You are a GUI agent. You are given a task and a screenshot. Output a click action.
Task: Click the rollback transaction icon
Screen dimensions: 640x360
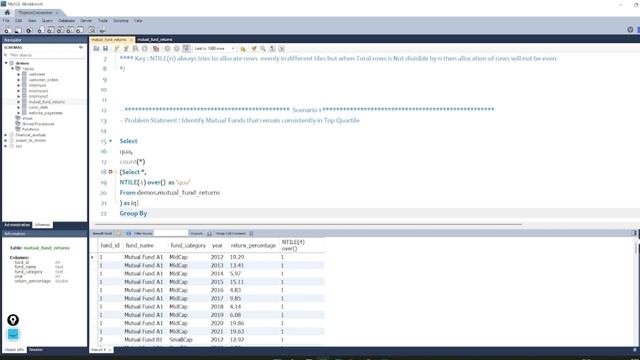[176, 49]
